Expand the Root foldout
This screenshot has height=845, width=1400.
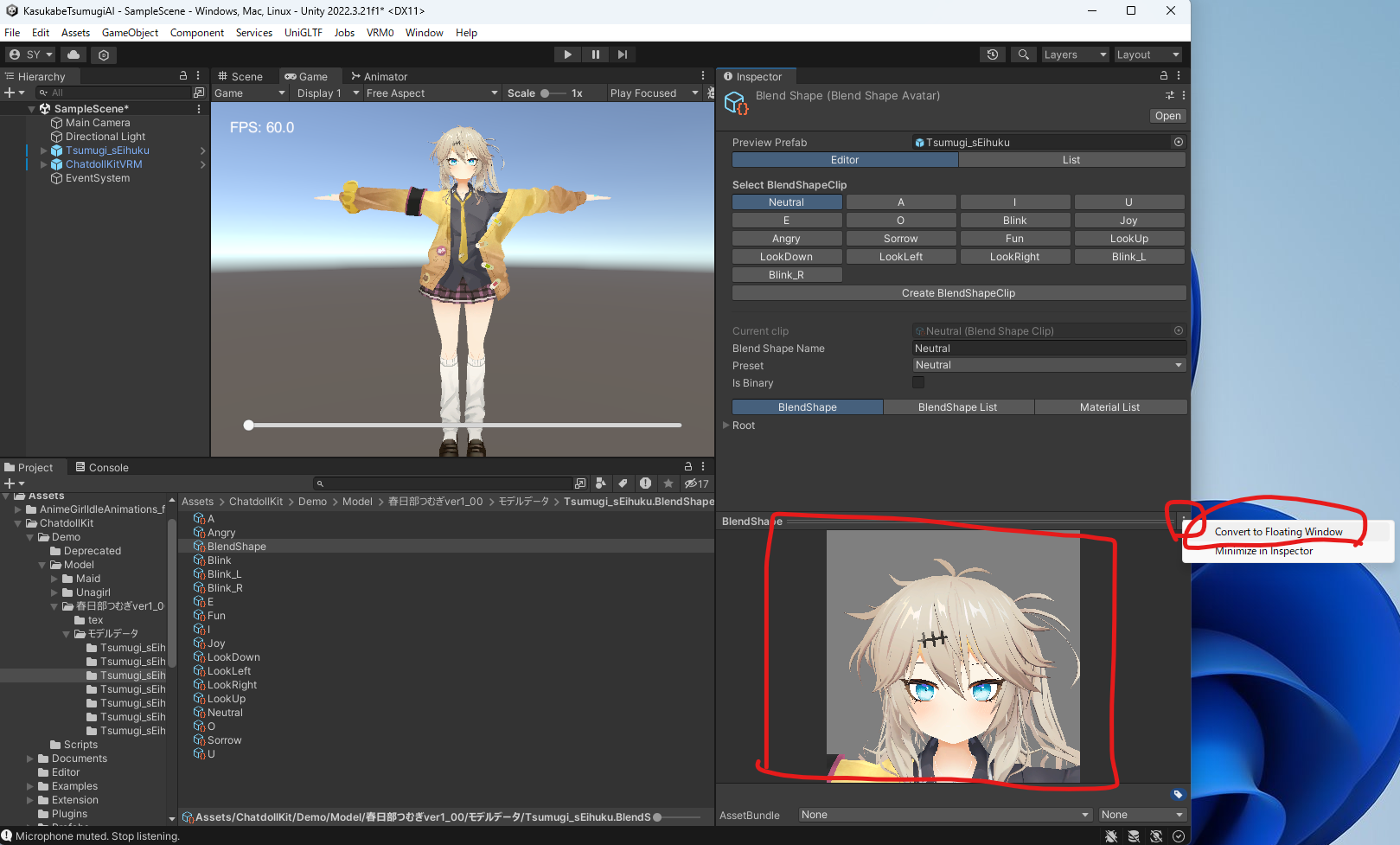(726, 426)
